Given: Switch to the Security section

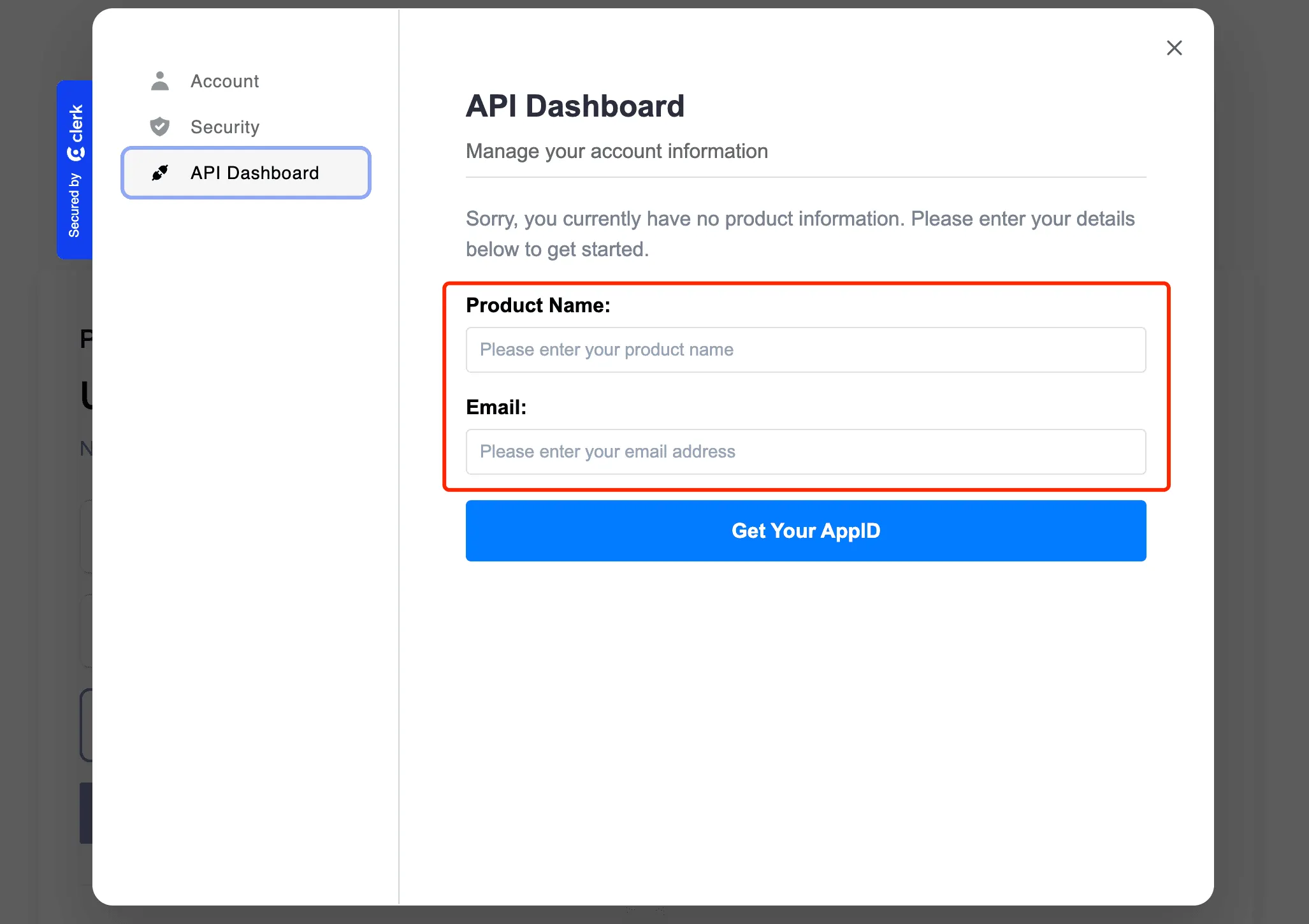Looking at the screenshot, I should 224,126.
